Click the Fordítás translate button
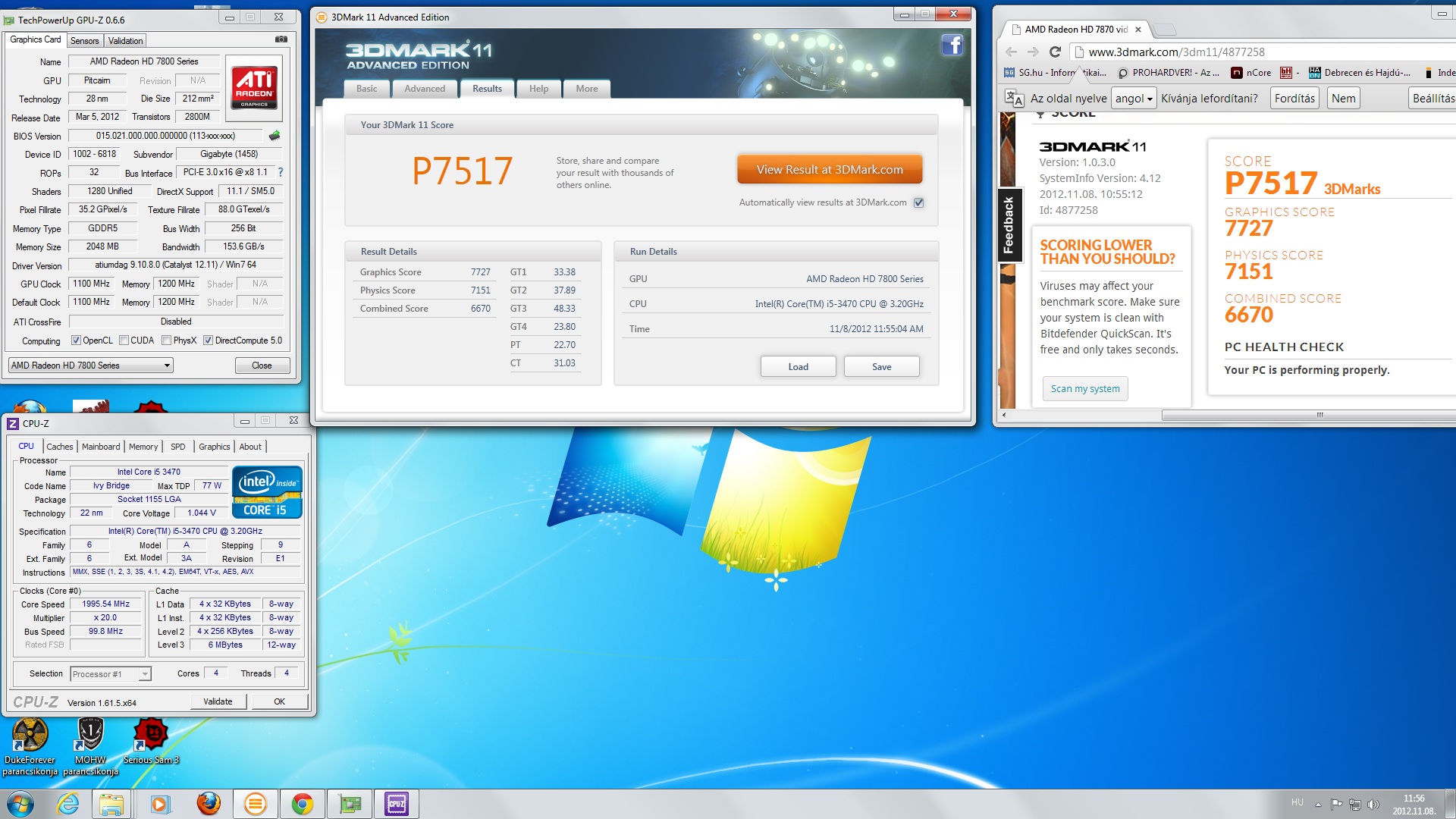The width and height of the screenshot is (1456, 819). point(1294,98)
